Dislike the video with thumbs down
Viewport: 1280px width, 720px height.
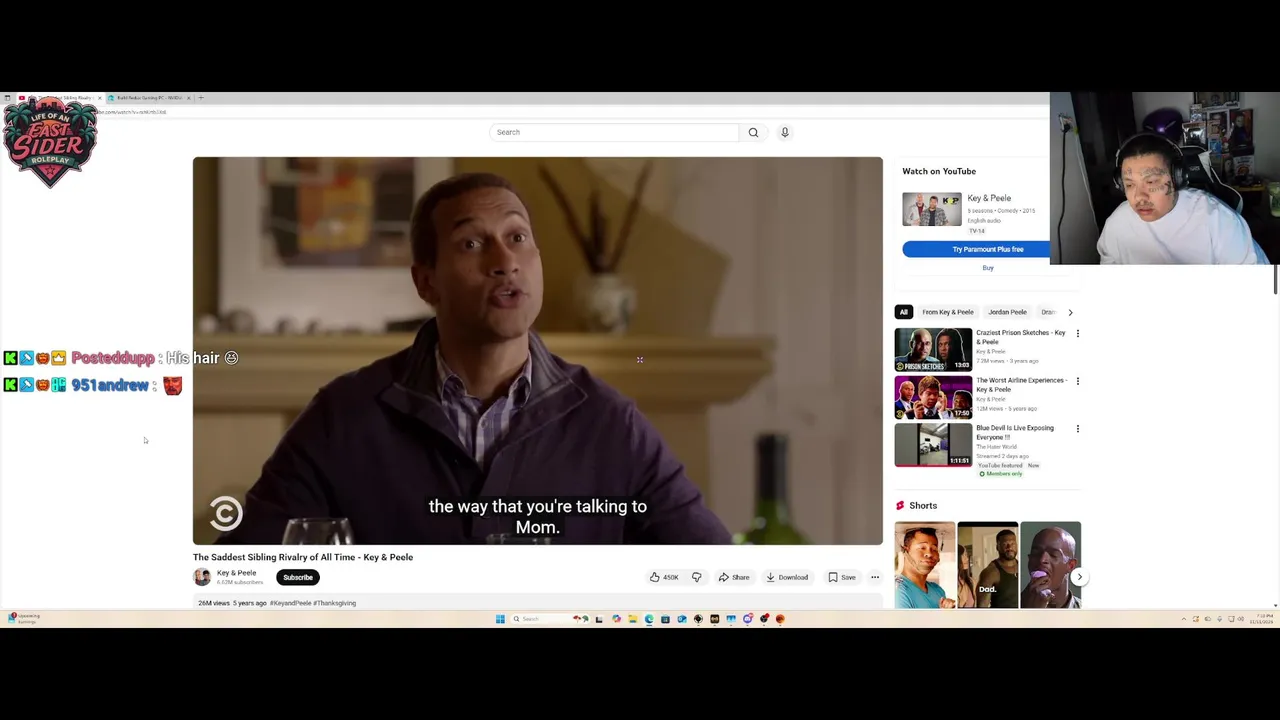coord(697,577)
